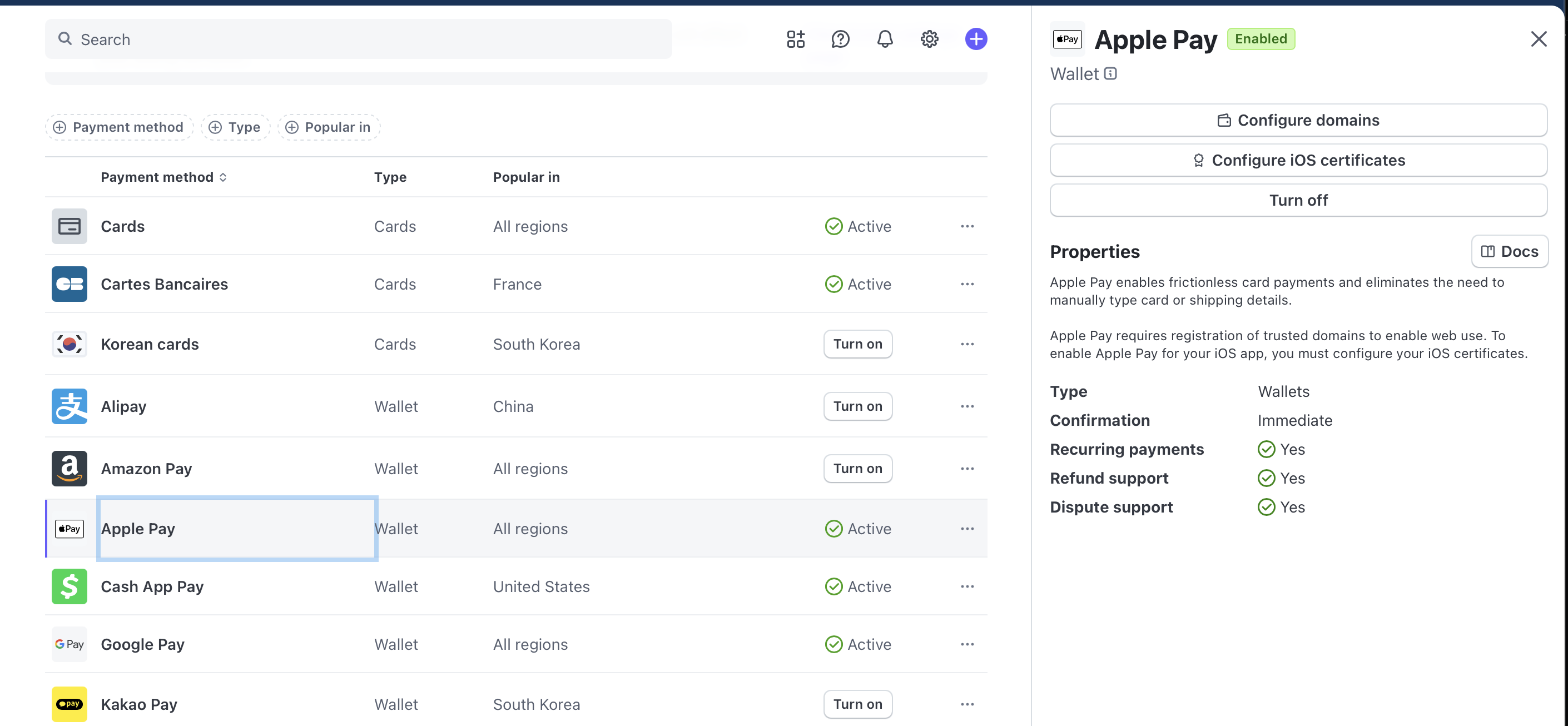Open the settings gear icon

click(929, 39)
